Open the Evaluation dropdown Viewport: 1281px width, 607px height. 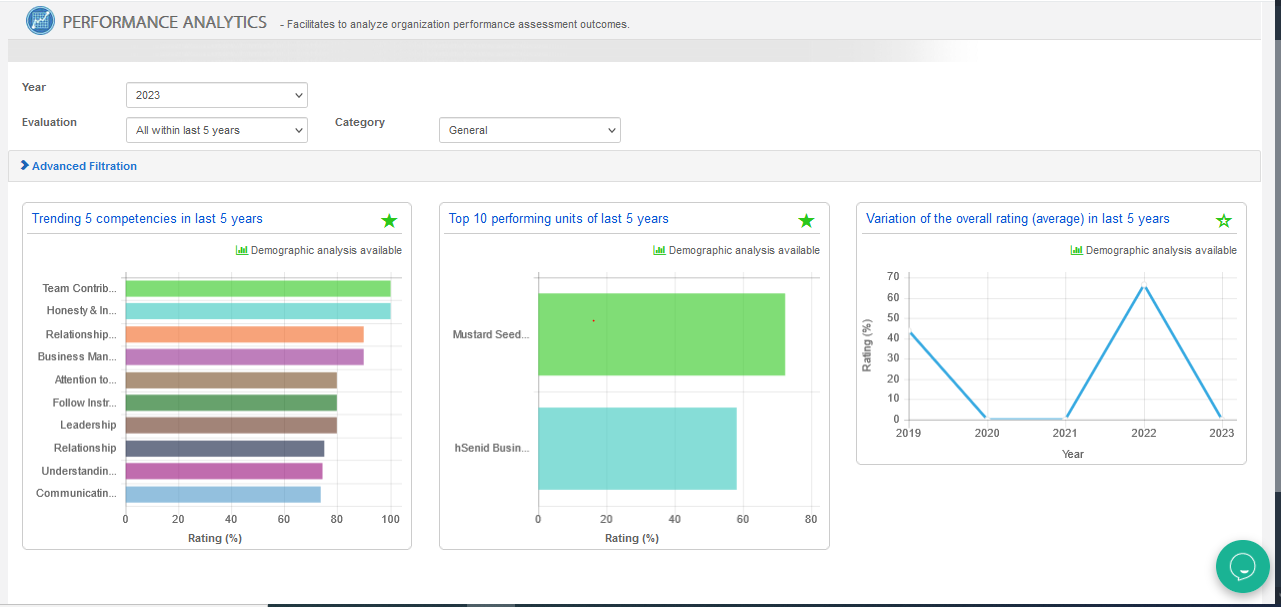click(x=217, y=130)
